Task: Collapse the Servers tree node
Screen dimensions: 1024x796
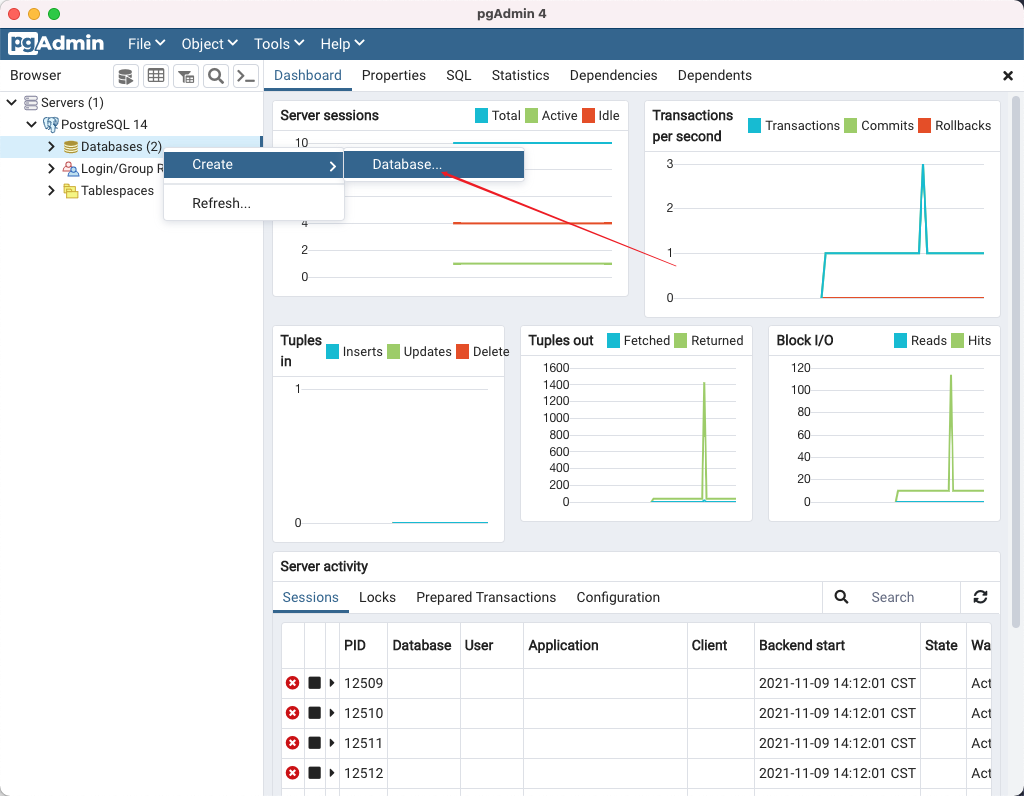Action: click(x=11, y=103)
